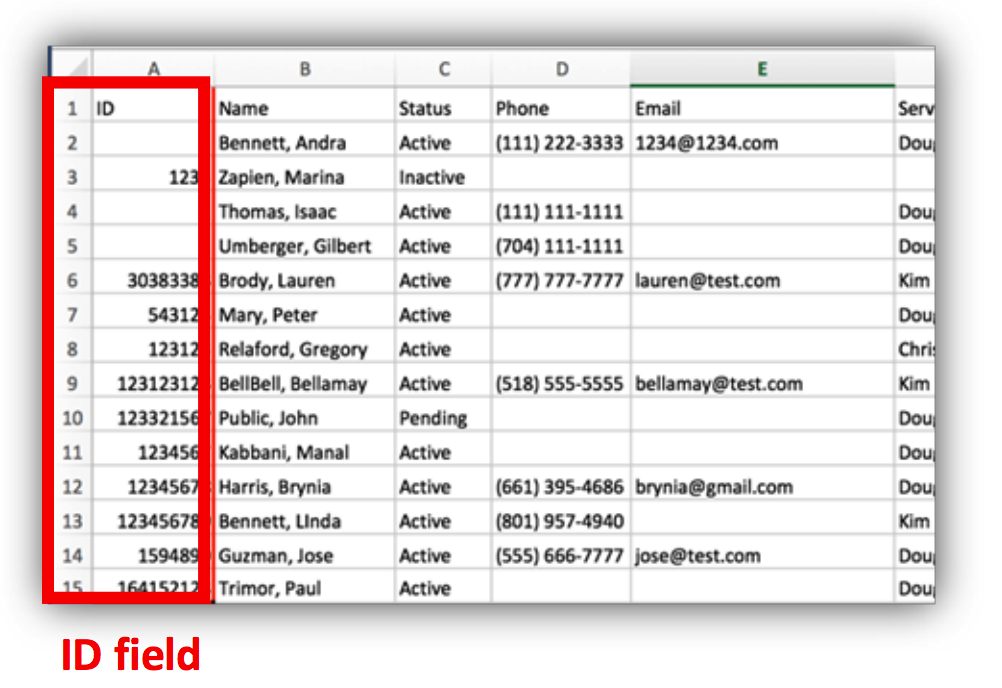Click row 1 header number
Viewport: 1002px width, 688px height.
click(x=72, y=108)
